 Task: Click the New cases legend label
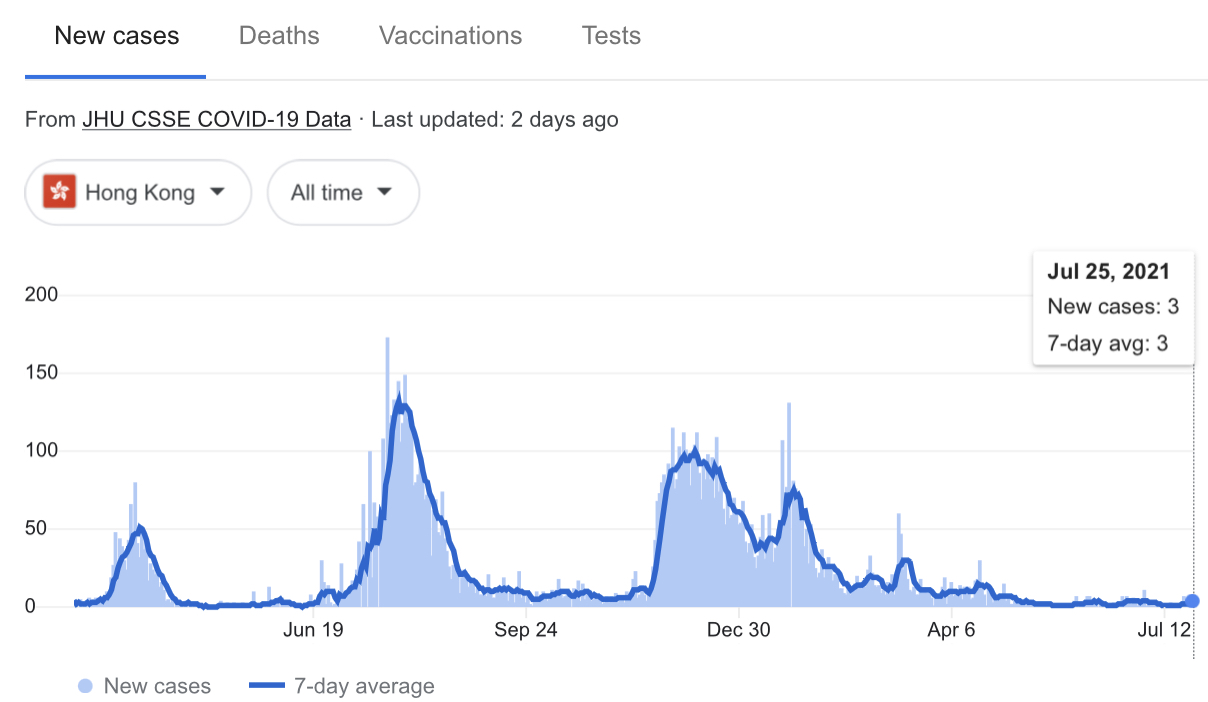(157, 686)
